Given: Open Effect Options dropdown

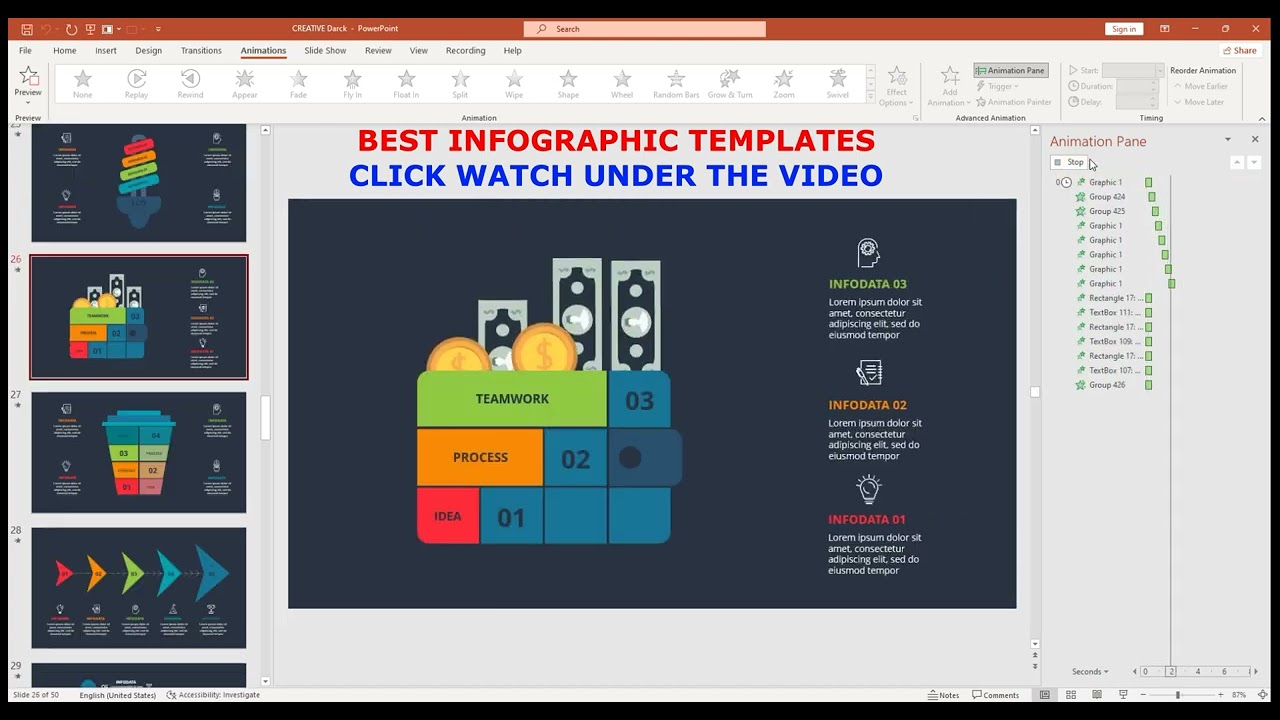Looking at the screenshot, I should click(x=897, y=87).
